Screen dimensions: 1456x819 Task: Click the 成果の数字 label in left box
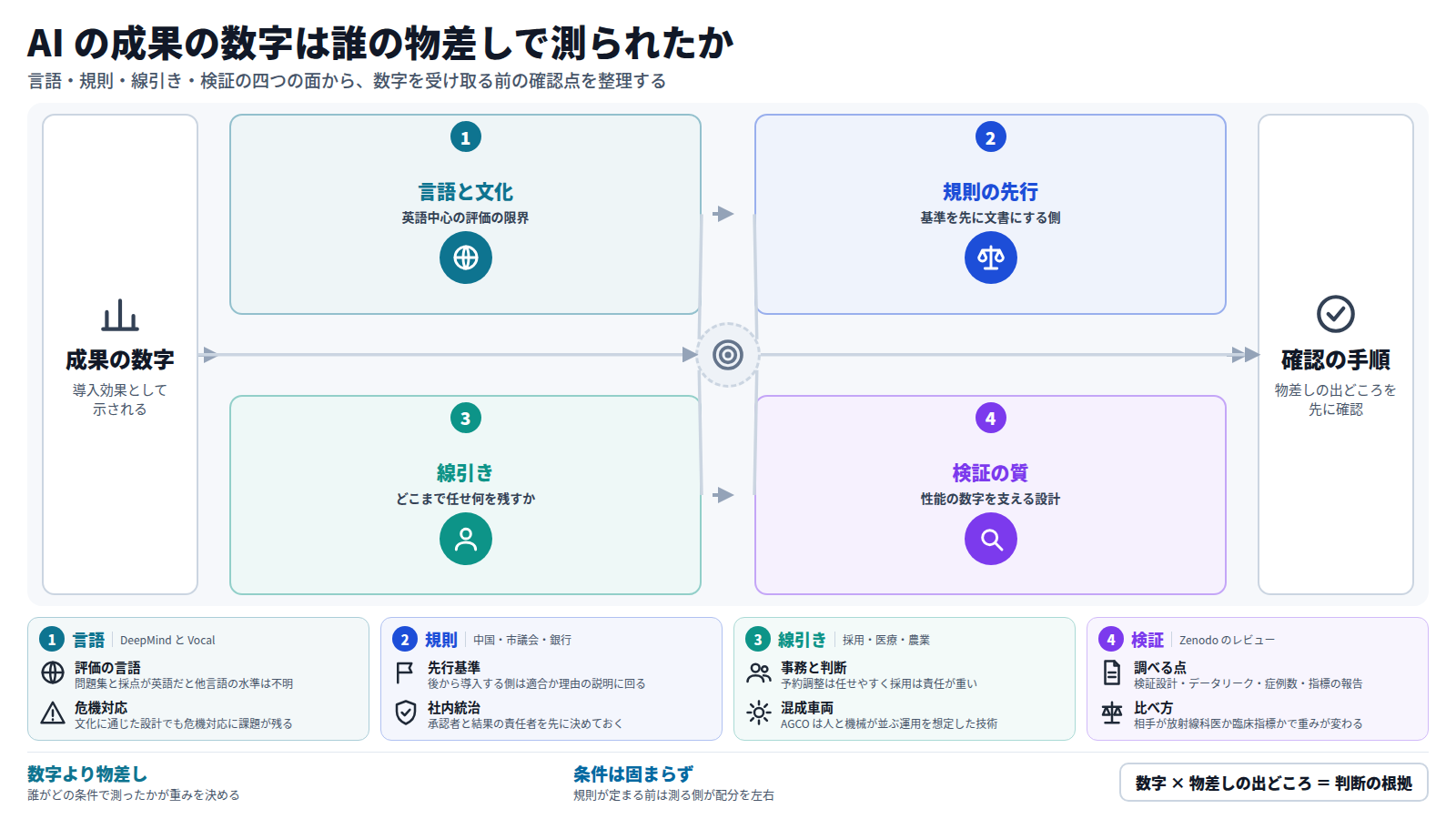tap(120, 360)
